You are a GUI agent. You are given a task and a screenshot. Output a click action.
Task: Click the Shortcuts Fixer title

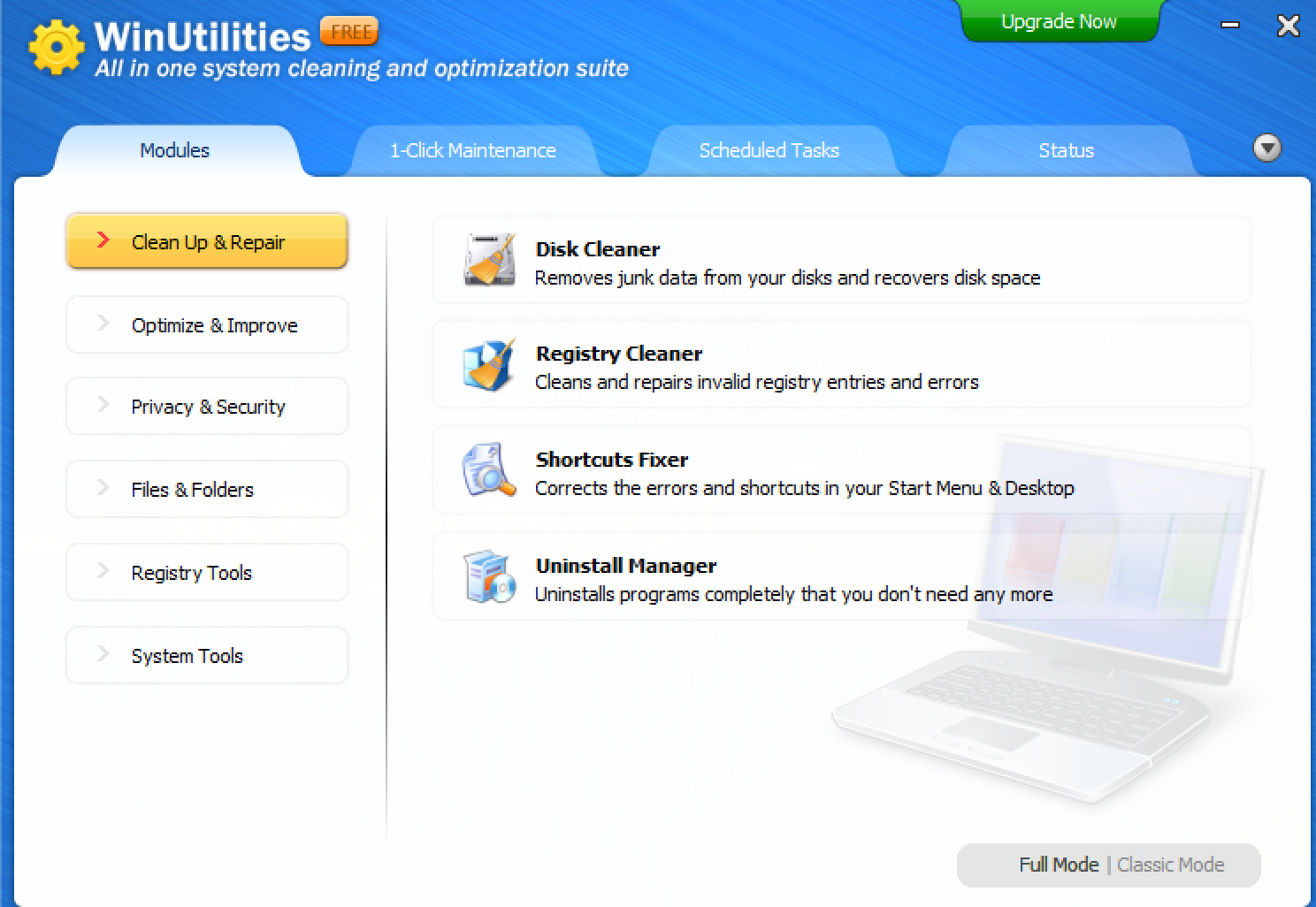[612, 460]
